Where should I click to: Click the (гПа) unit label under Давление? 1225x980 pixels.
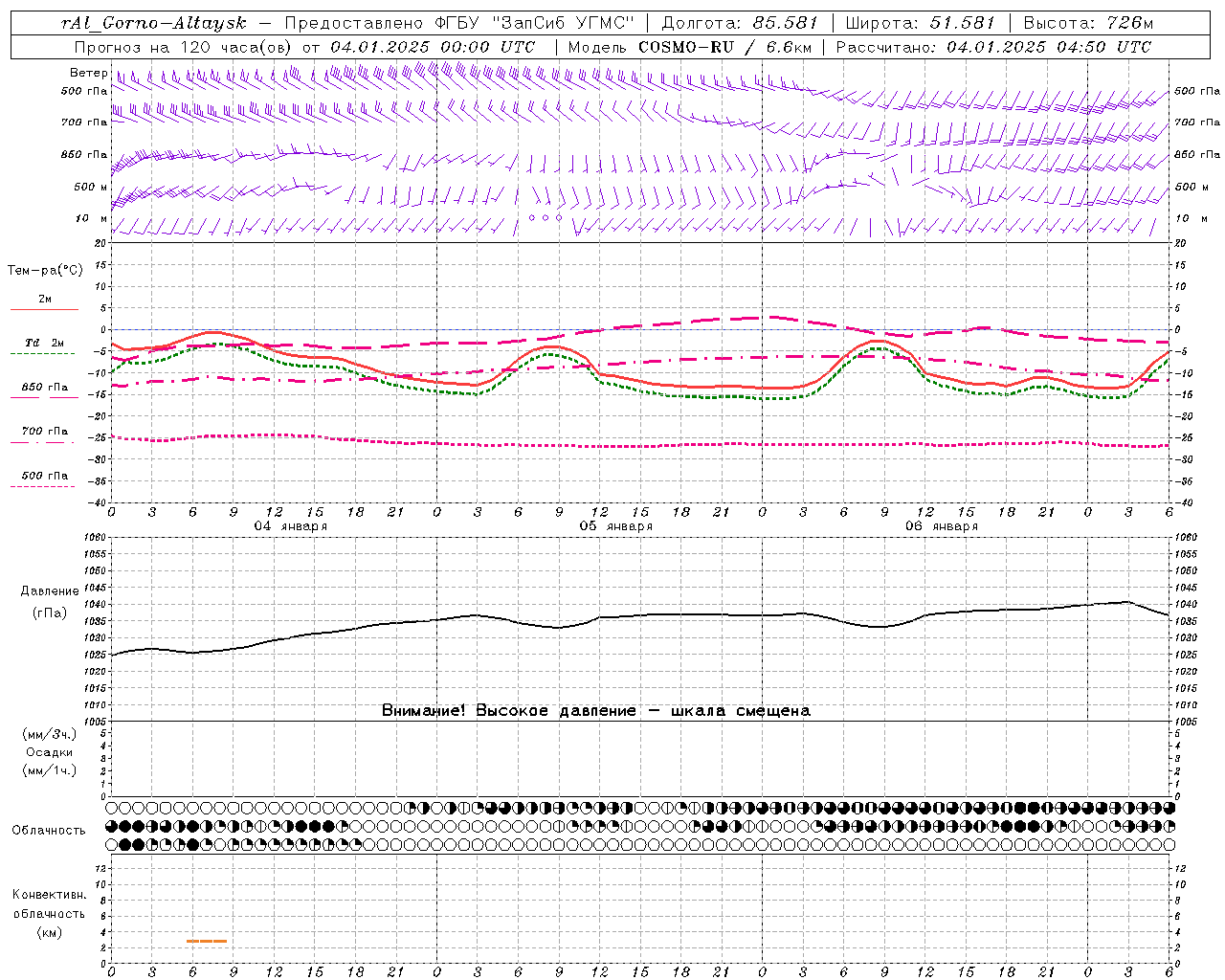[50, 612]
